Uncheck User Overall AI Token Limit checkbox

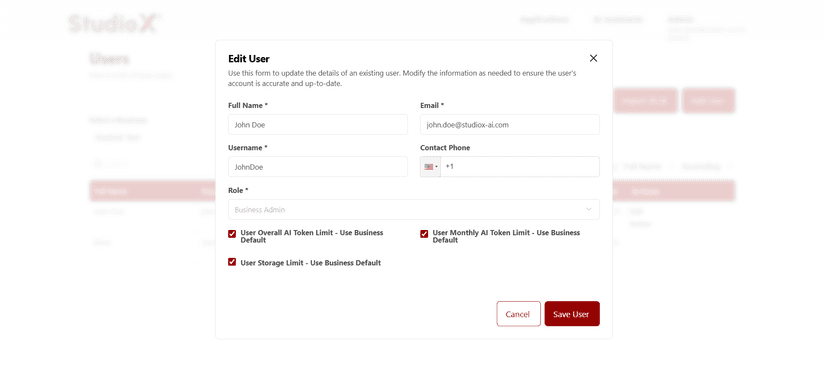(x=232, y=234)
